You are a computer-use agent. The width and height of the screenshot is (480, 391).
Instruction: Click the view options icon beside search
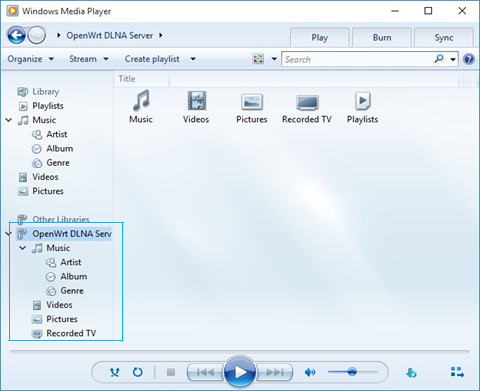coord(258,59)
